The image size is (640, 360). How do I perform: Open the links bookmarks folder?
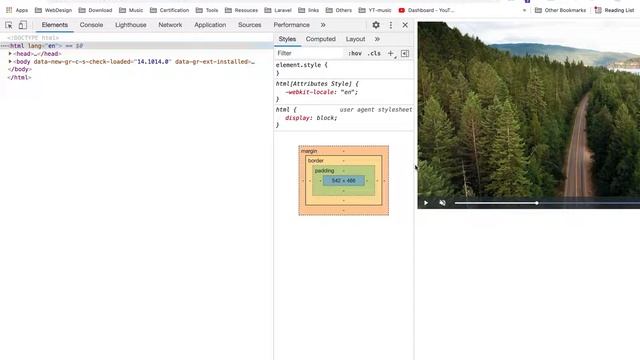coord(309,10)
